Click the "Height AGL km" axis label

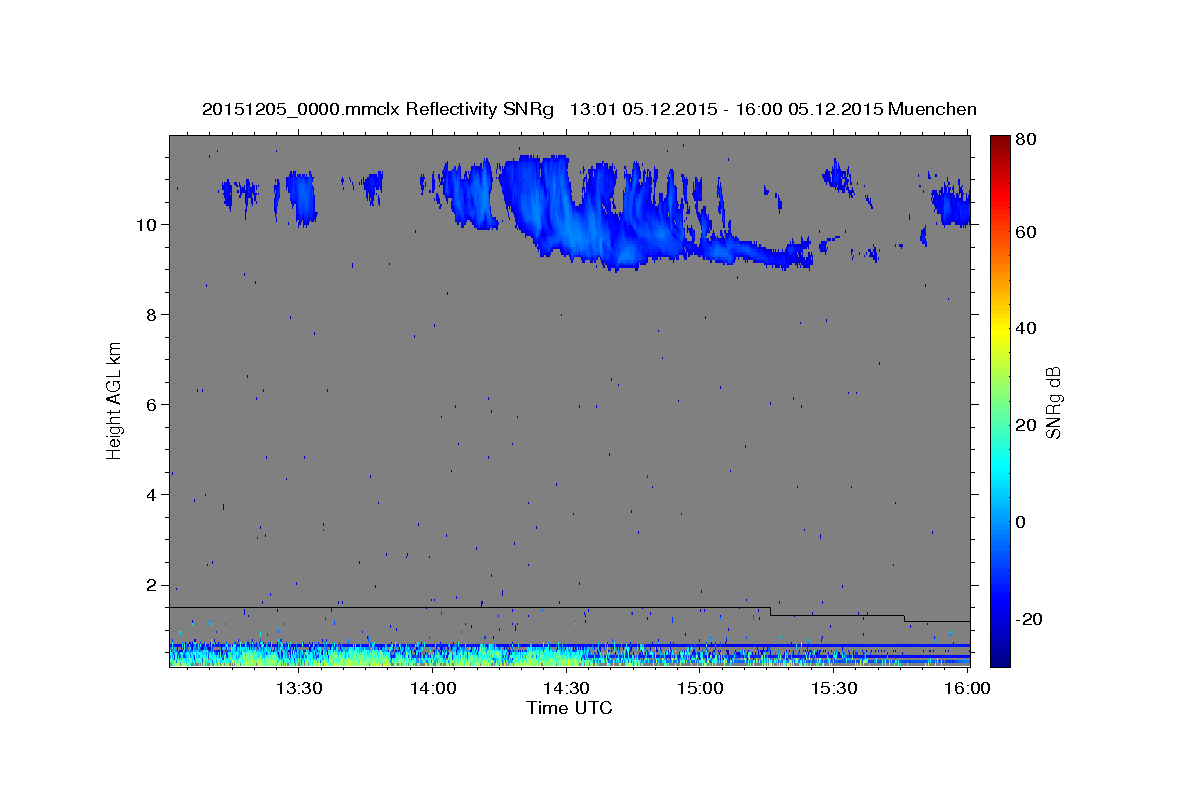coord(115,400)
